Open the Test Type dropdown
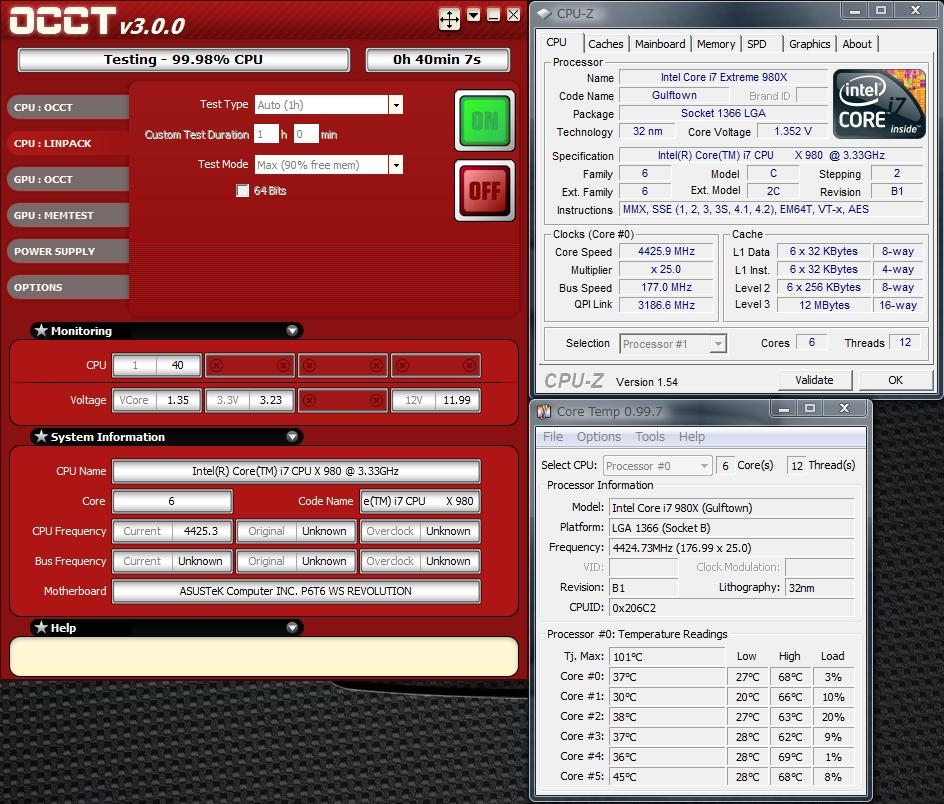This screenshot has width=944, height=804. [396, 105]
